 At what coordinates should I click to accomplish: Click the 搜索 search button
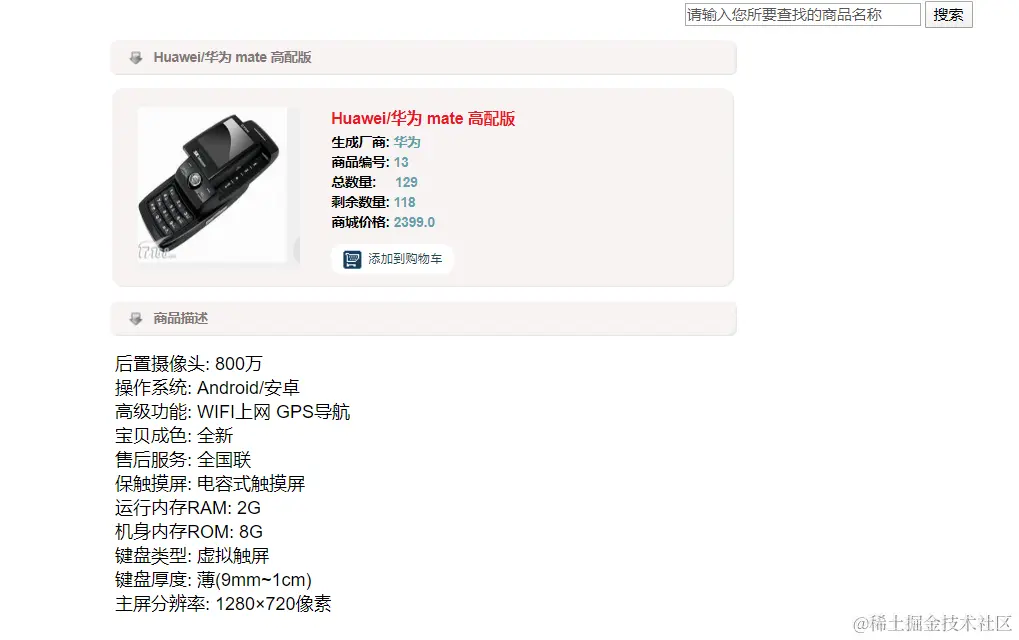coord(948,15)
